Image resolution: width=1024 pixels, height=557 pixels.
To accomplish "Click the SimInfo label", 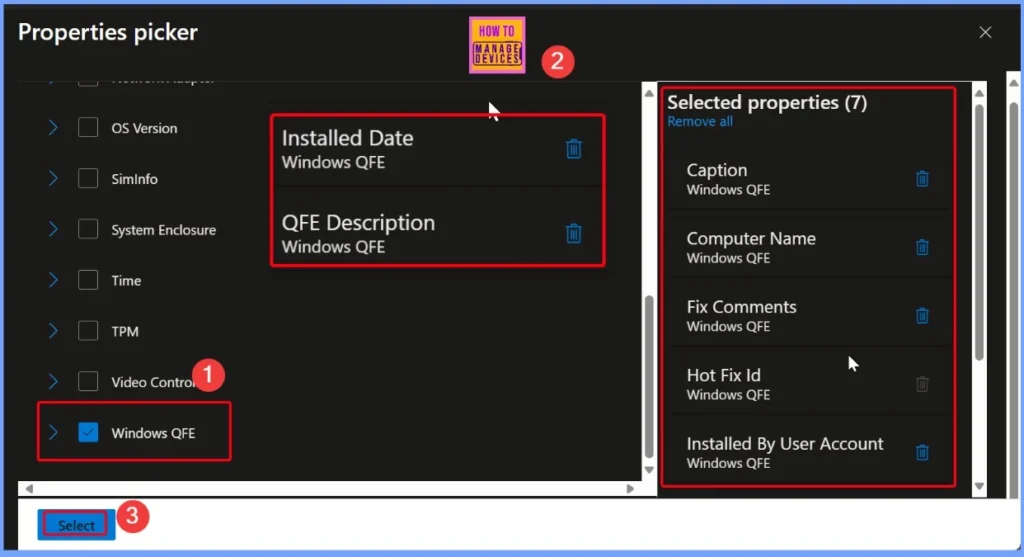I will pyautogui.click(x=135, y=179).
